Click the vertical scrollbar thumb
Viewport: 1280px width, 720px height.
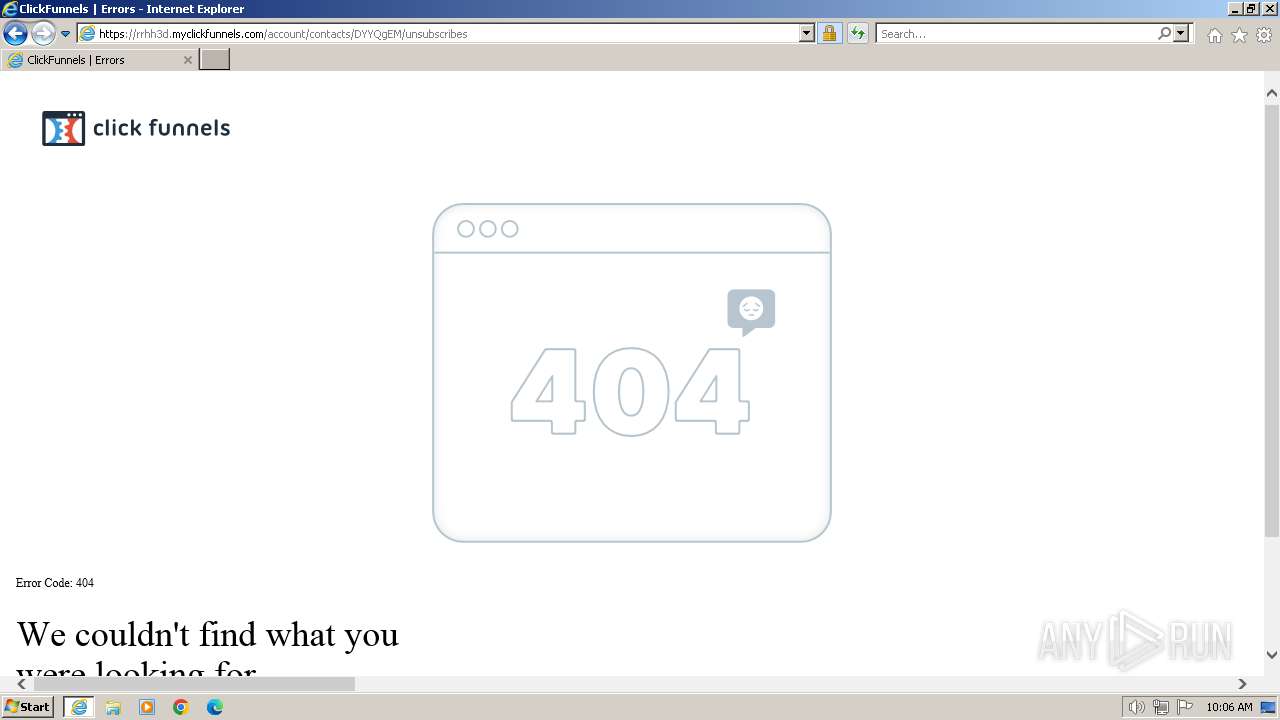pyautogui.click(x=1272, y=320)
